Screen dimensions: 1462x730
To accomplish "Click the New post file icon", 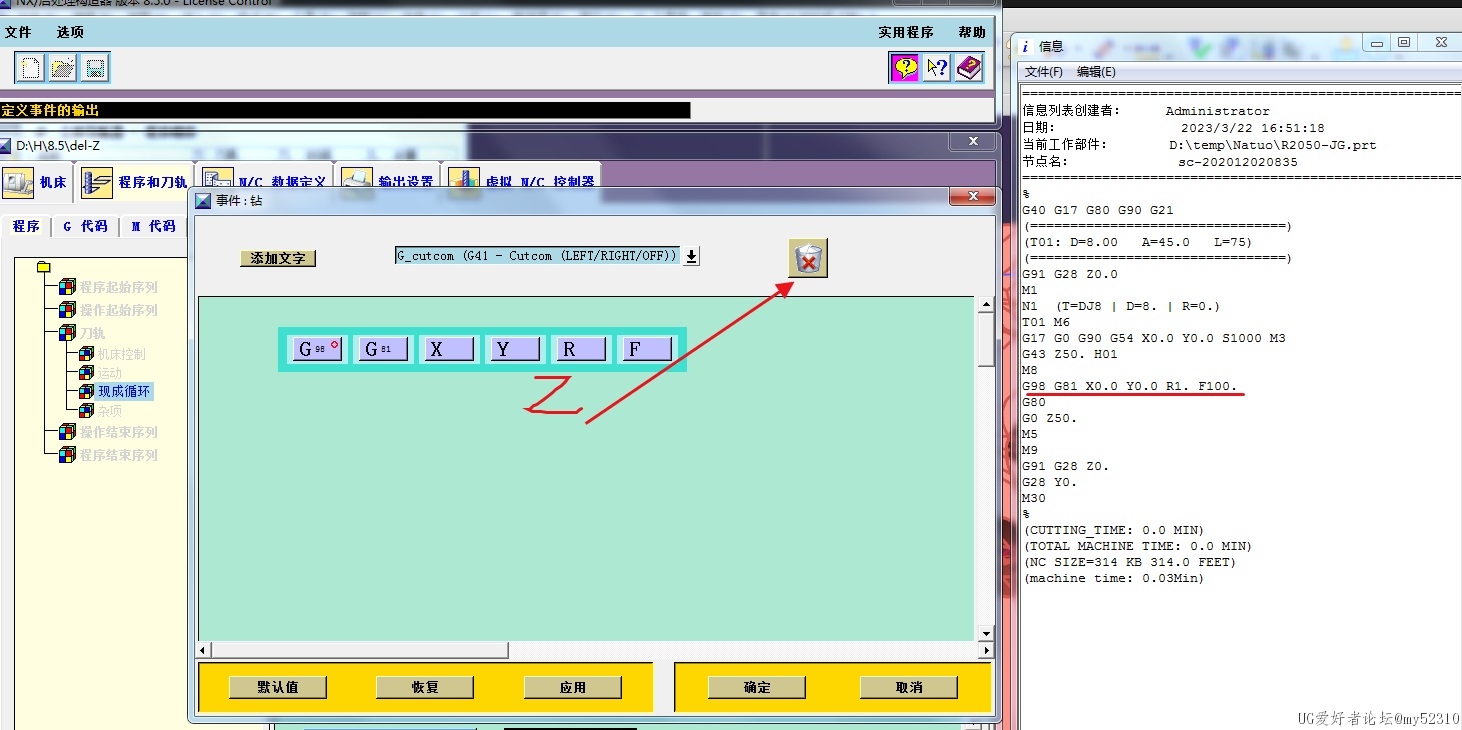I will [31, 68].
